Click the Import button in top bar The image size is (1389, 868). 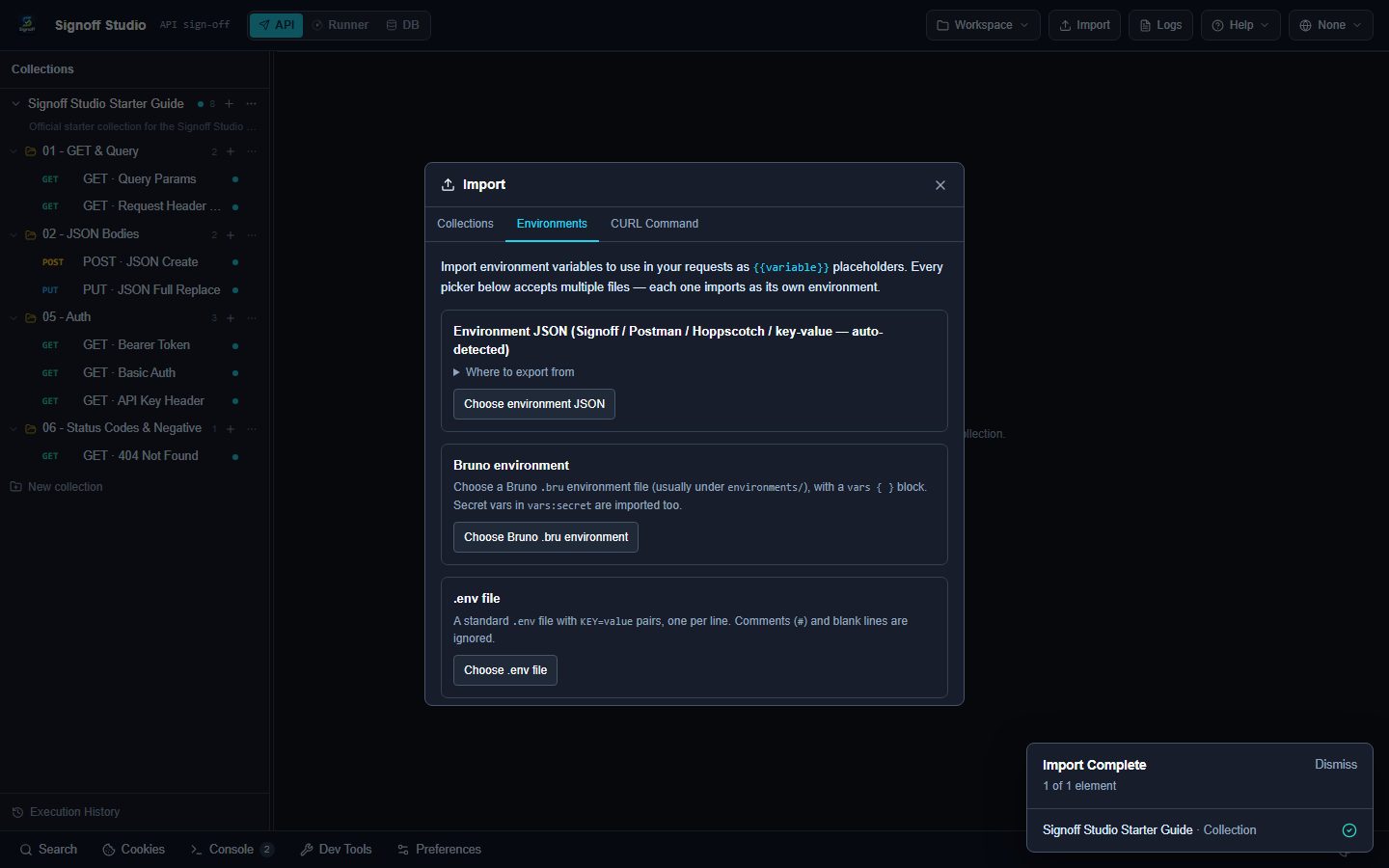1085,25
